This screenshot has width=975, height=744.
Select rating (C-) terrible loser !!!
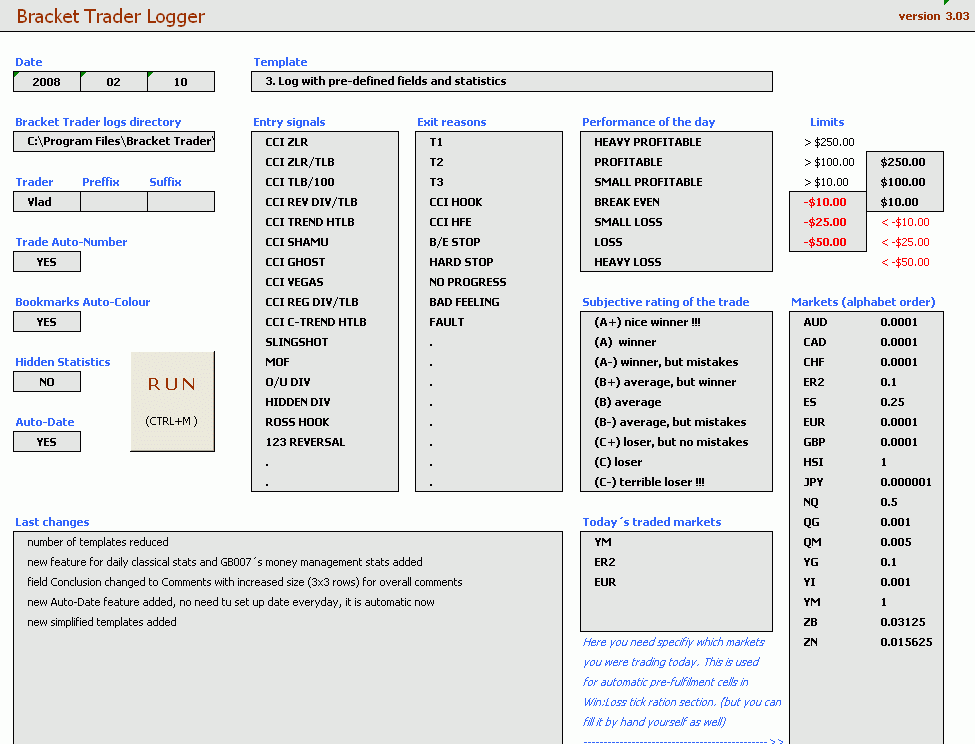[x=677, y=482]
